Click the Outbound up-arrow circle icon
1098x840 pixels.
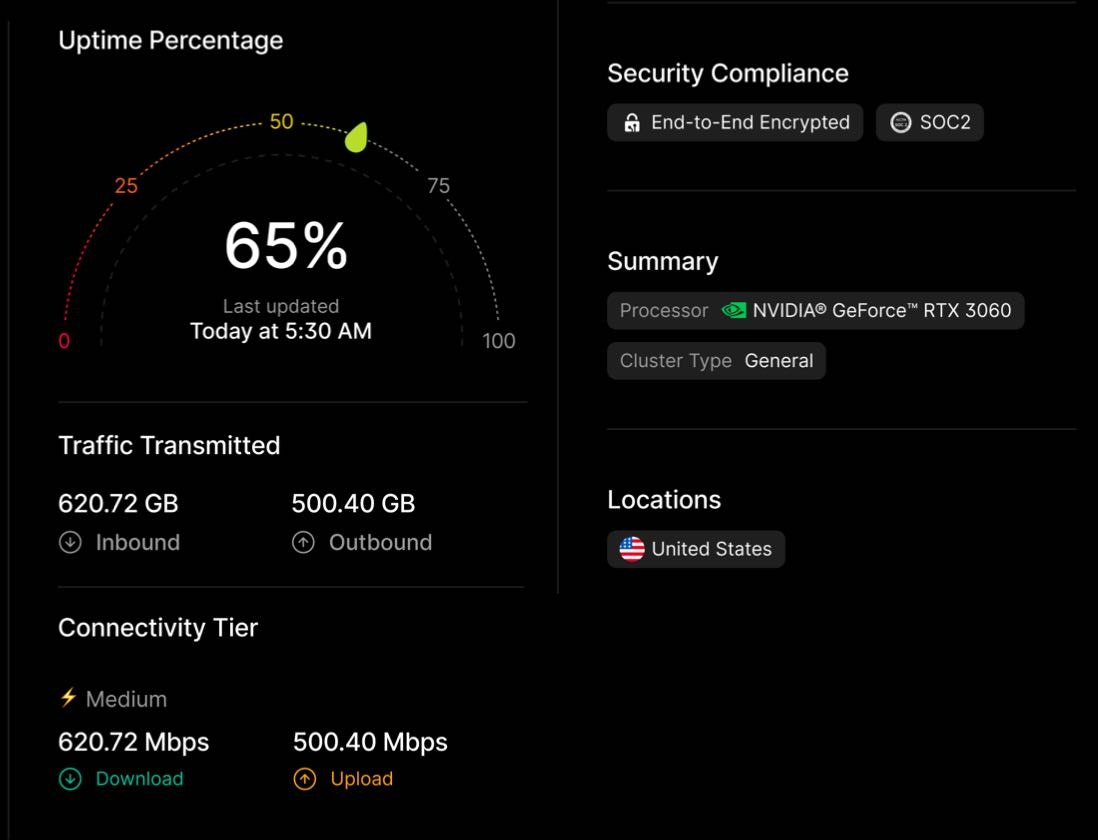(303, 542)
